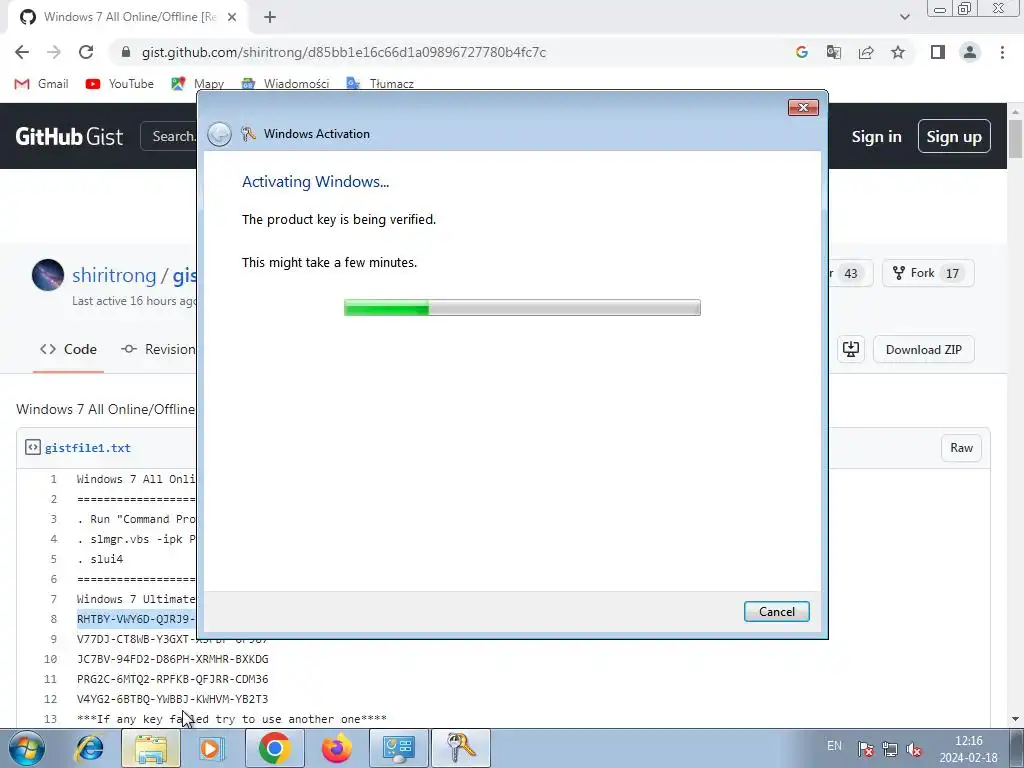Switch to Windows Activation taskbar keys icon
Image resolution: width=1024 pixels, height=768 pixels.
click(x=460, y=748)
